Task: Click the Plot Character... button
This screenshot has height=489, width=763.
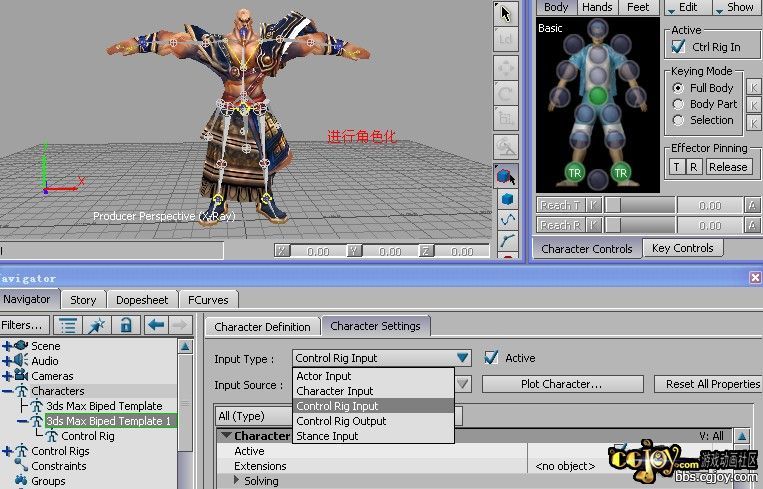Action: point(562,384)
